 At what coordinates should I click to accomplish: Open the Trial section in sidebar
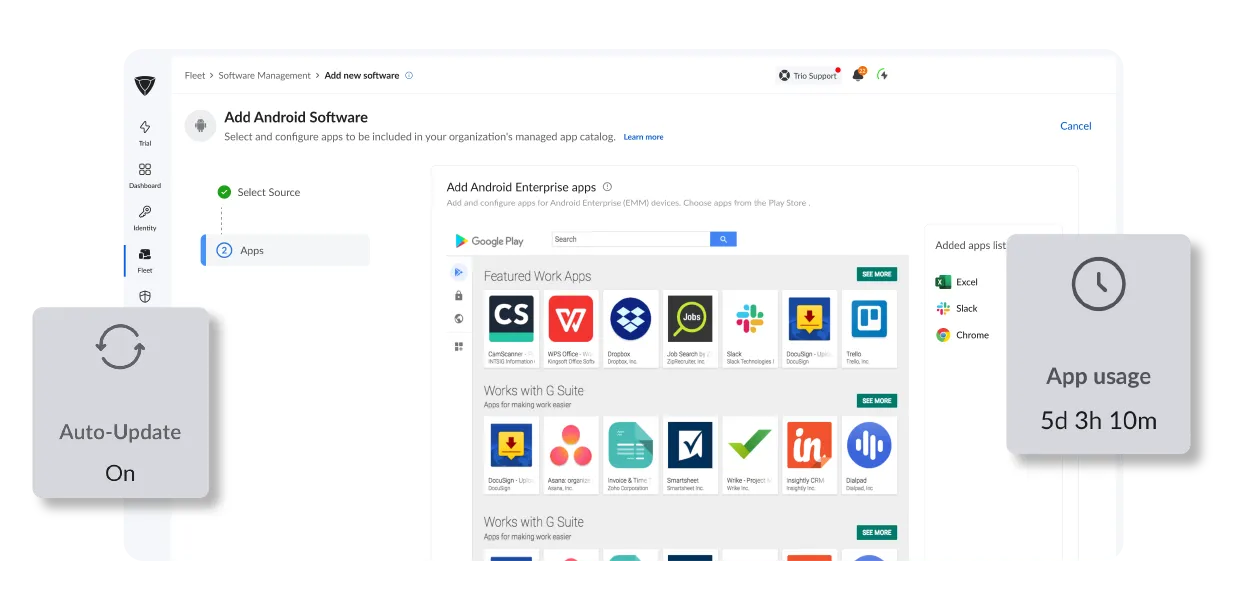145,133
